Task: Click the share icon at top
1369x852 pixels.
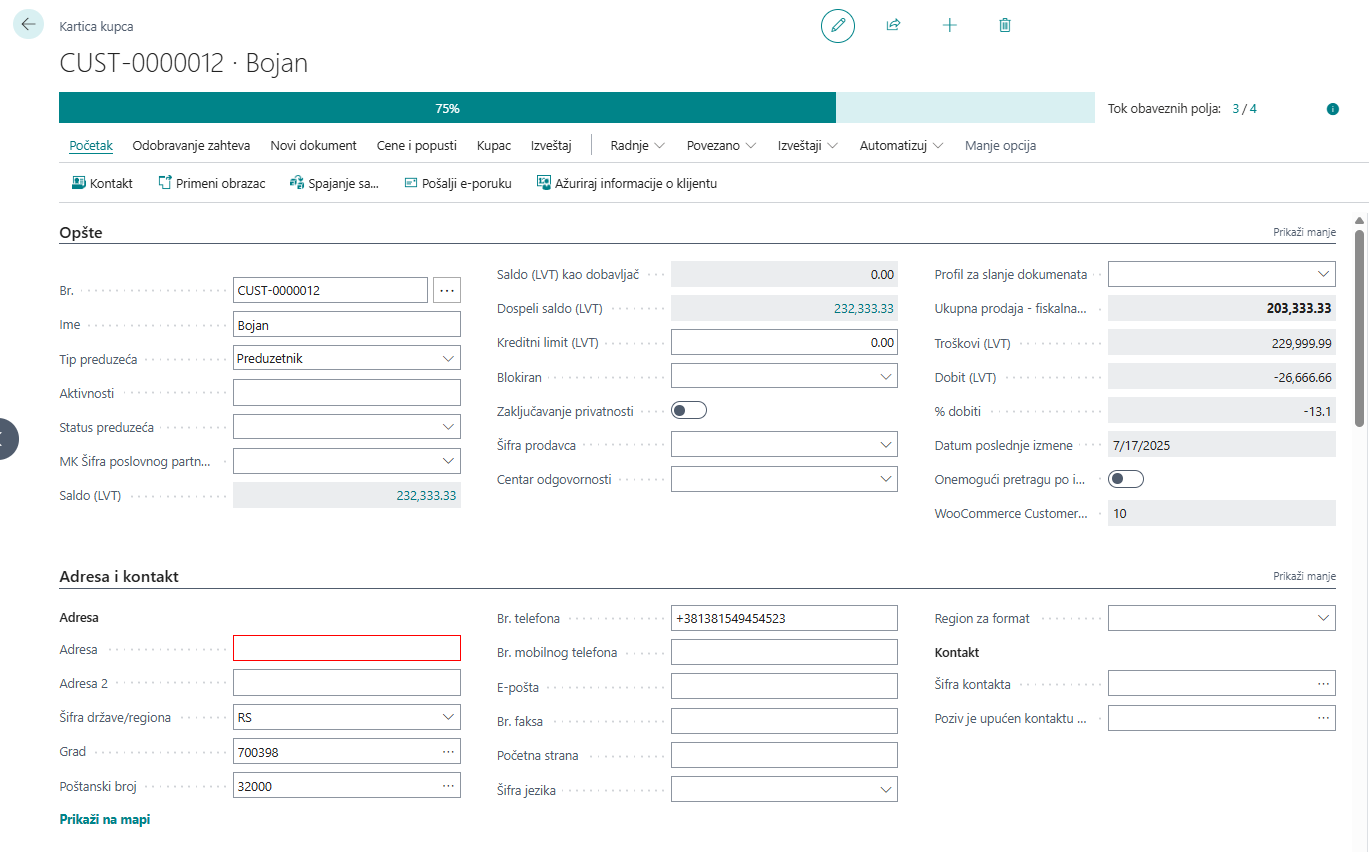Action: (894, 25)
